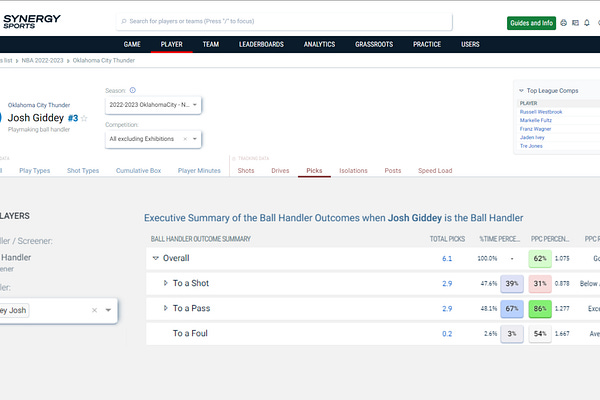Open the GAME menu
Image resolution: width=600 pixels, height=400 pixels.
pyautogui.click(x=132, y=44)
